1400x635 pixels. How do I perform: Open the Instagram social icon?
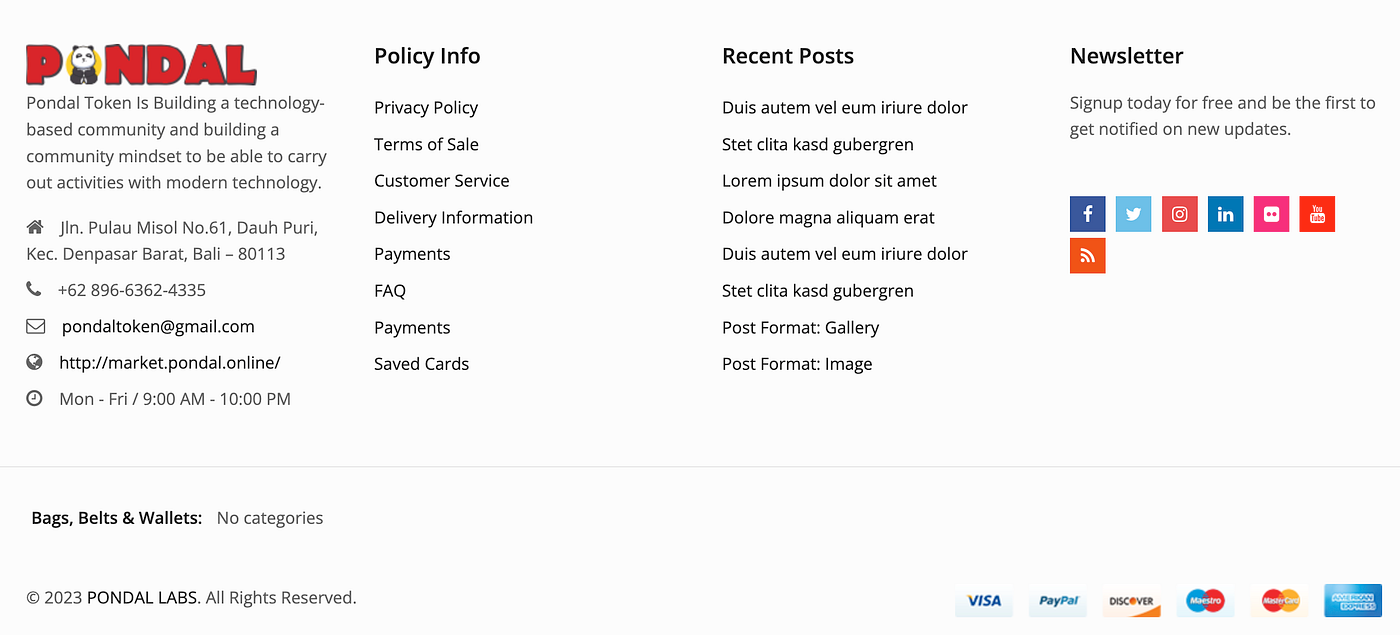(x=1179, y=214)
